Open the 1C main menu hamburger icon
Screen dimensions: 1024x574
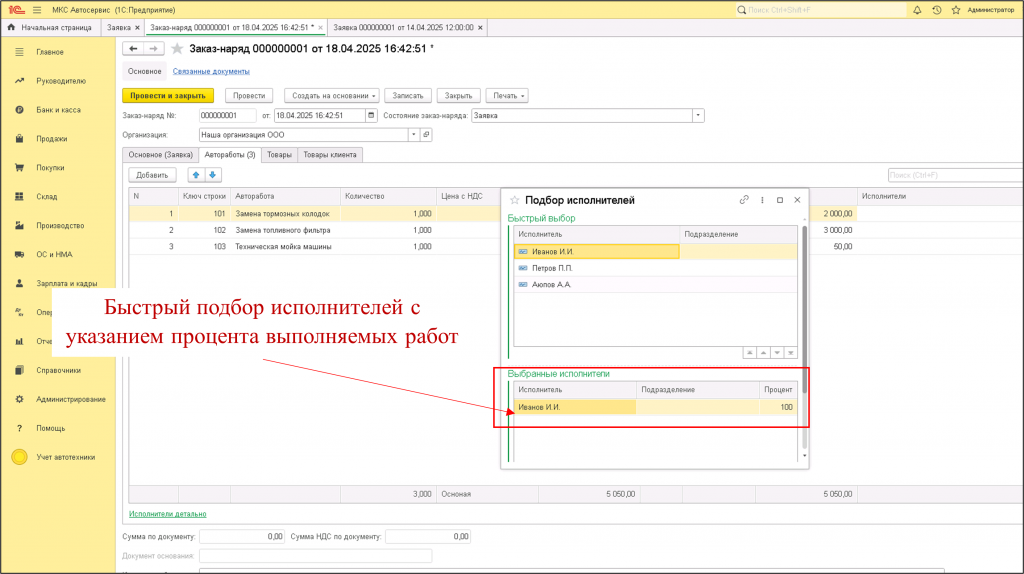point(37,10)
